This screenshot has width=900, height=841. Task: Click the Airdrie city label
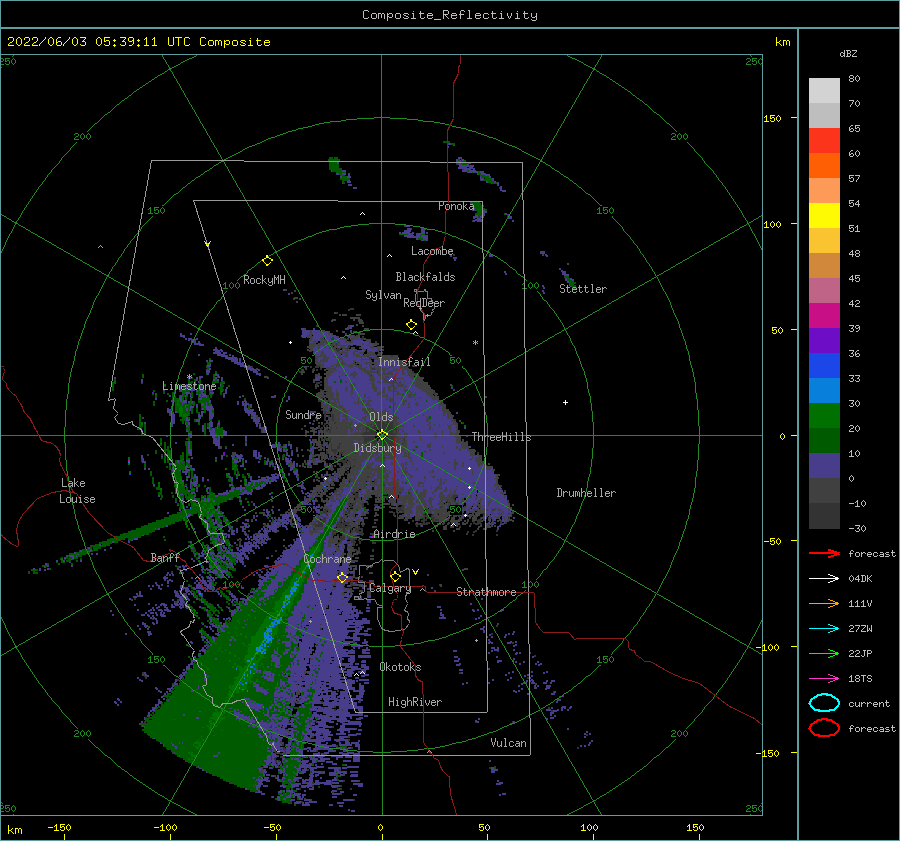click(x=394, y=534)
